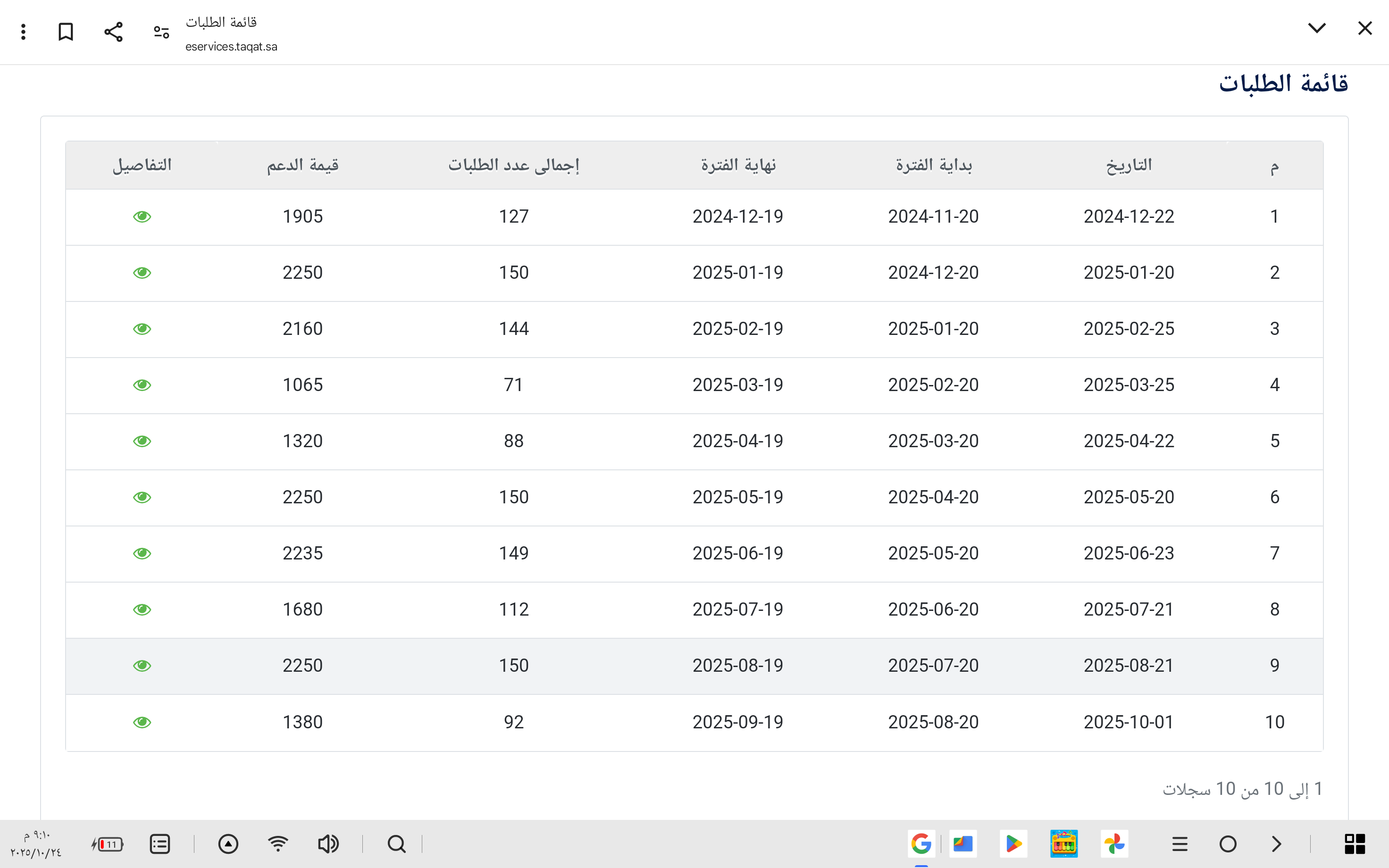Open the three-dot overflow menu
Image resolution: width=1389 pixels, height=868 pixels.
24,32
